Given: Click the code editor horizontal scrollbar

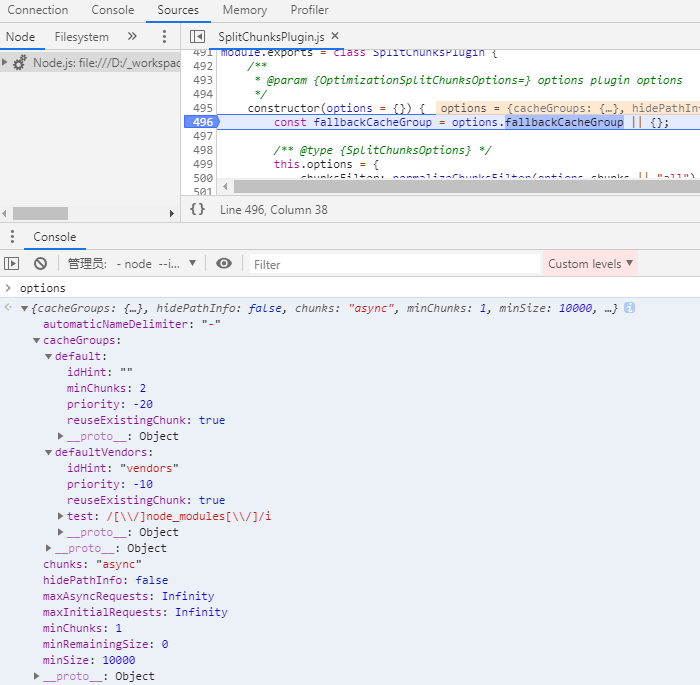Looking at the screenshot, I should (466, 186).
